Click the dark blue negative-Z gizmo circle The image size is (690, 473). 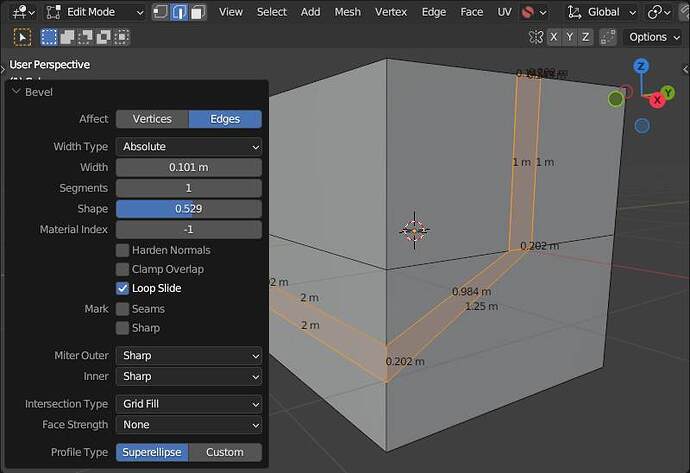tap(642, 126)
